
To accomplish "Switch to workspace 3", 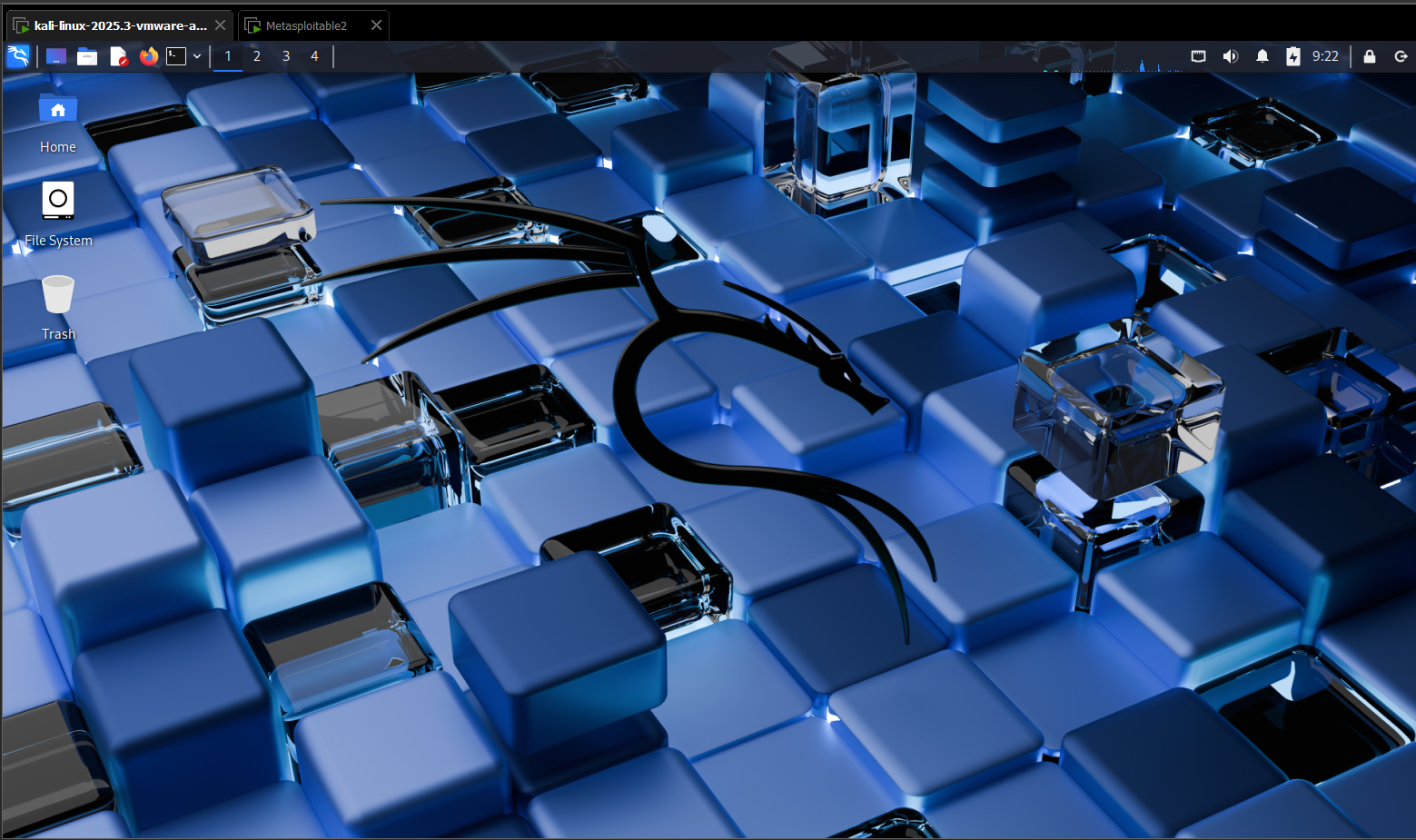I will tap(286, 56).
